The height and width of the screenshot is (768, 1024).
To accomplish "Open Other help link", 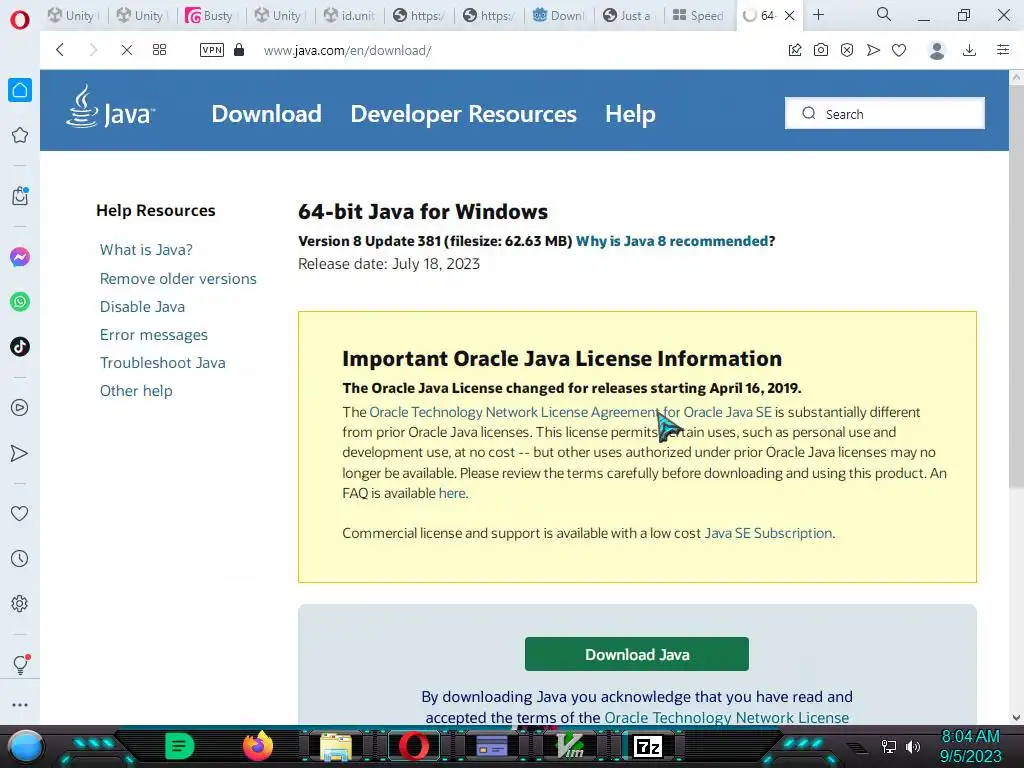I will click(136, 391).
